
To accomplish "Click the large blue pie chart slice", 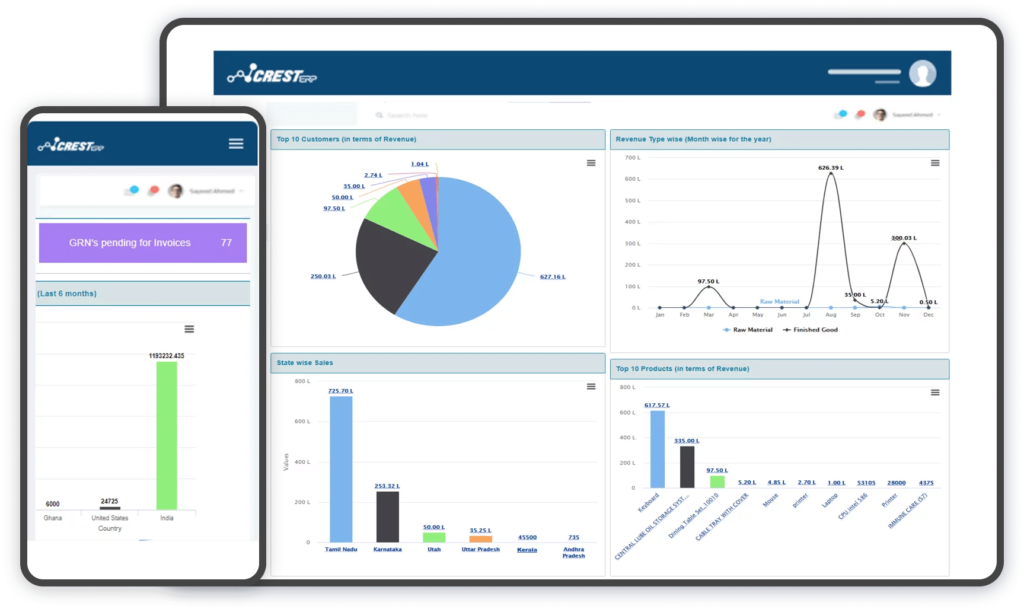I will coord(470,260).
